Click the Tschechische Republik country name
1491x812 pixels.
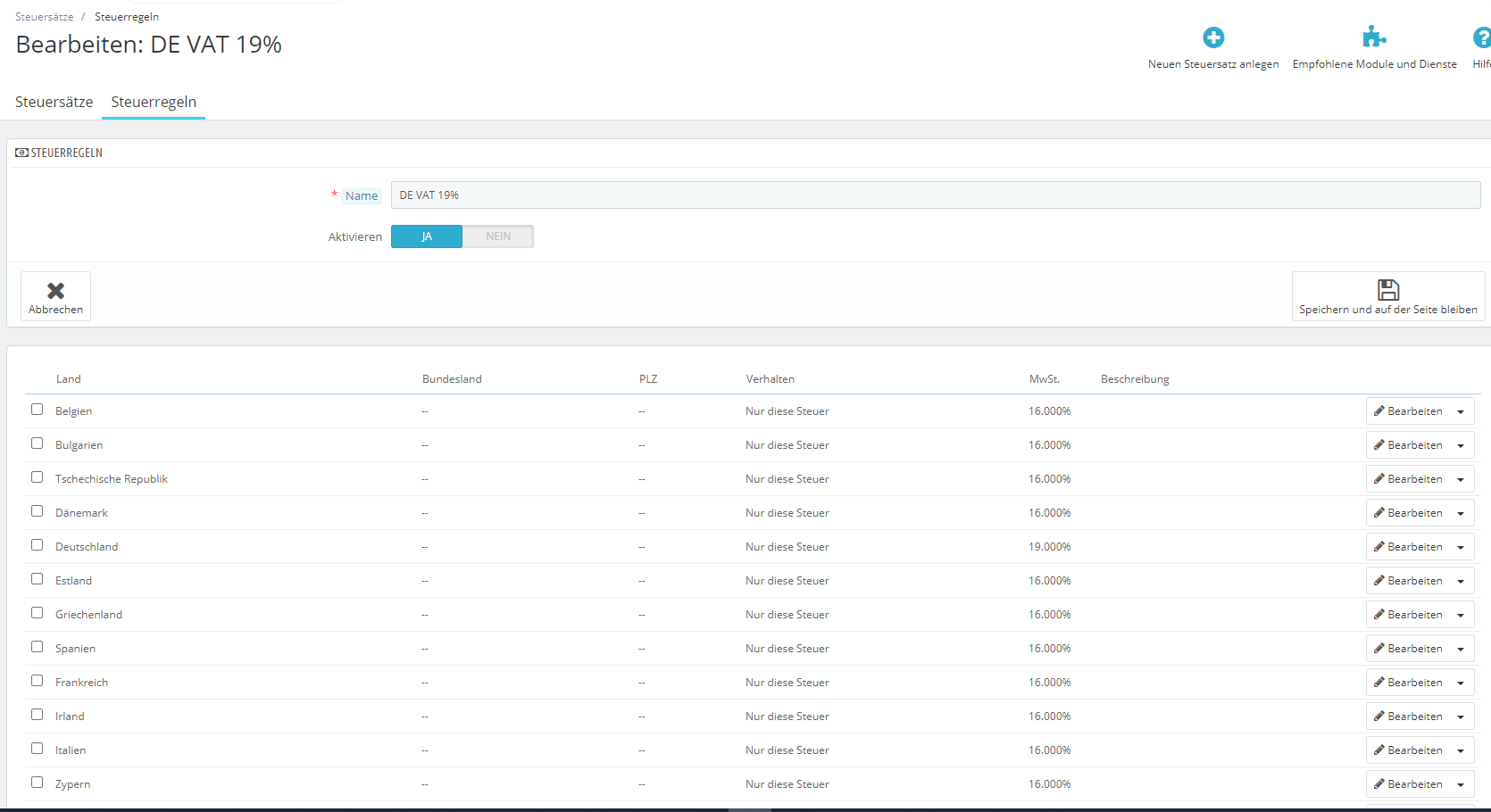pos(112,479)
